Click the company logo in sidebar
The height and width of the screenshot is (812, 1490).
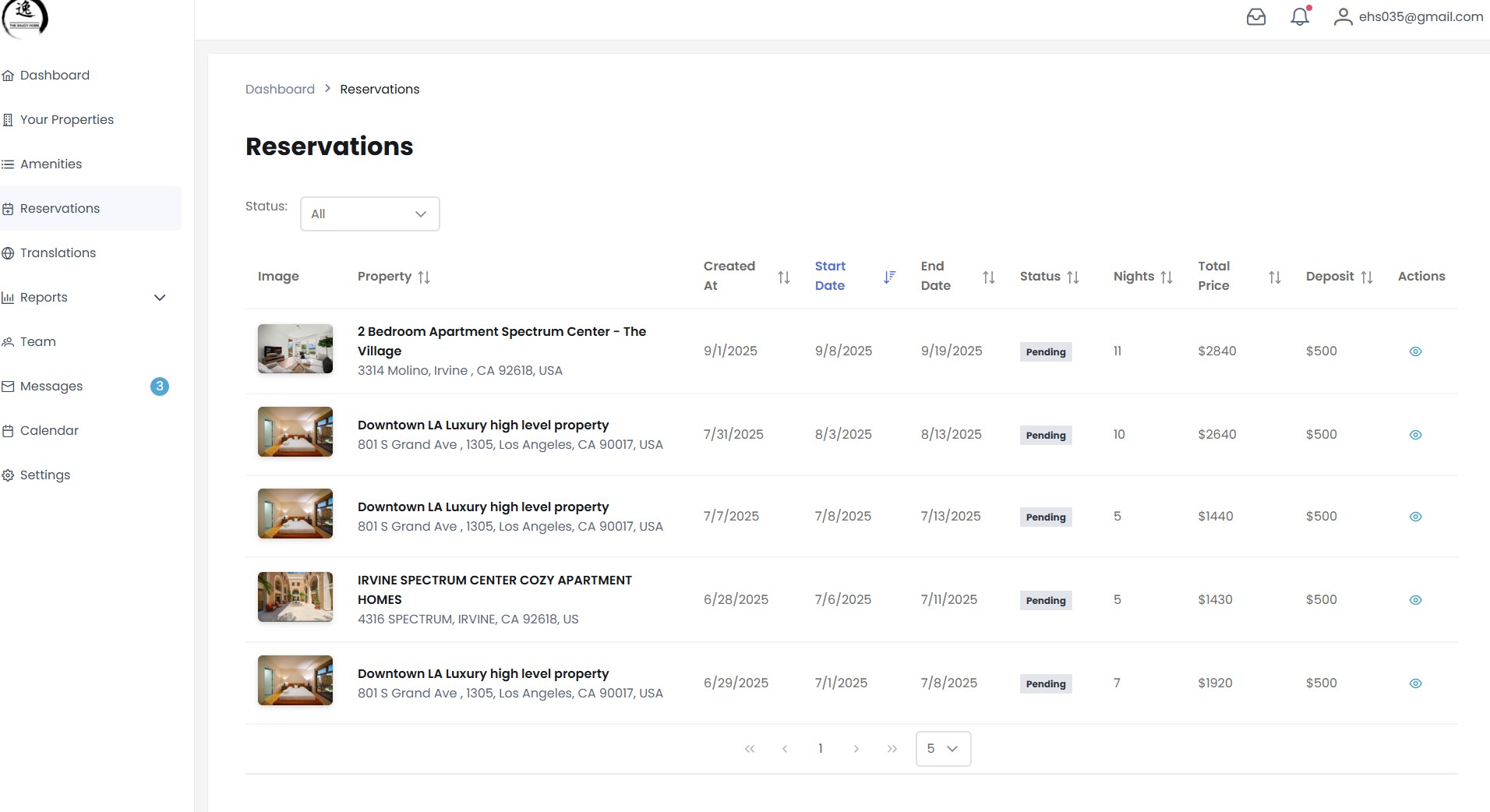pyautogui.click(x=25, y=18)
